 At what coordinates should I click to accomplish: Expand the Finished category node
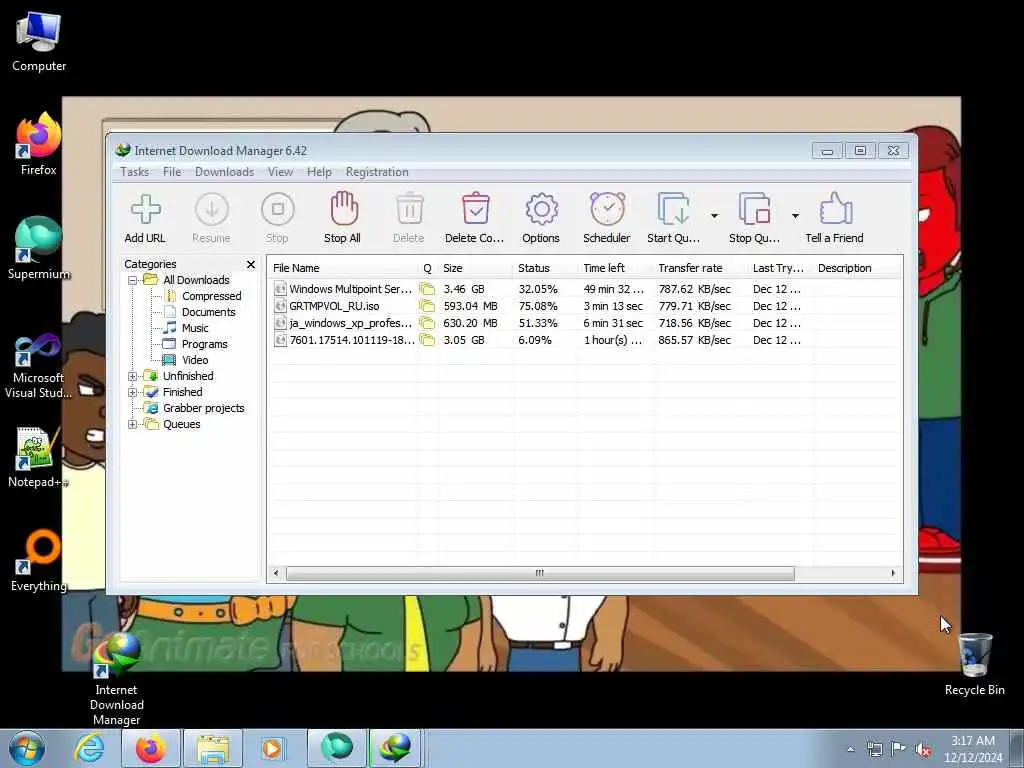click(x=133, y=392)
